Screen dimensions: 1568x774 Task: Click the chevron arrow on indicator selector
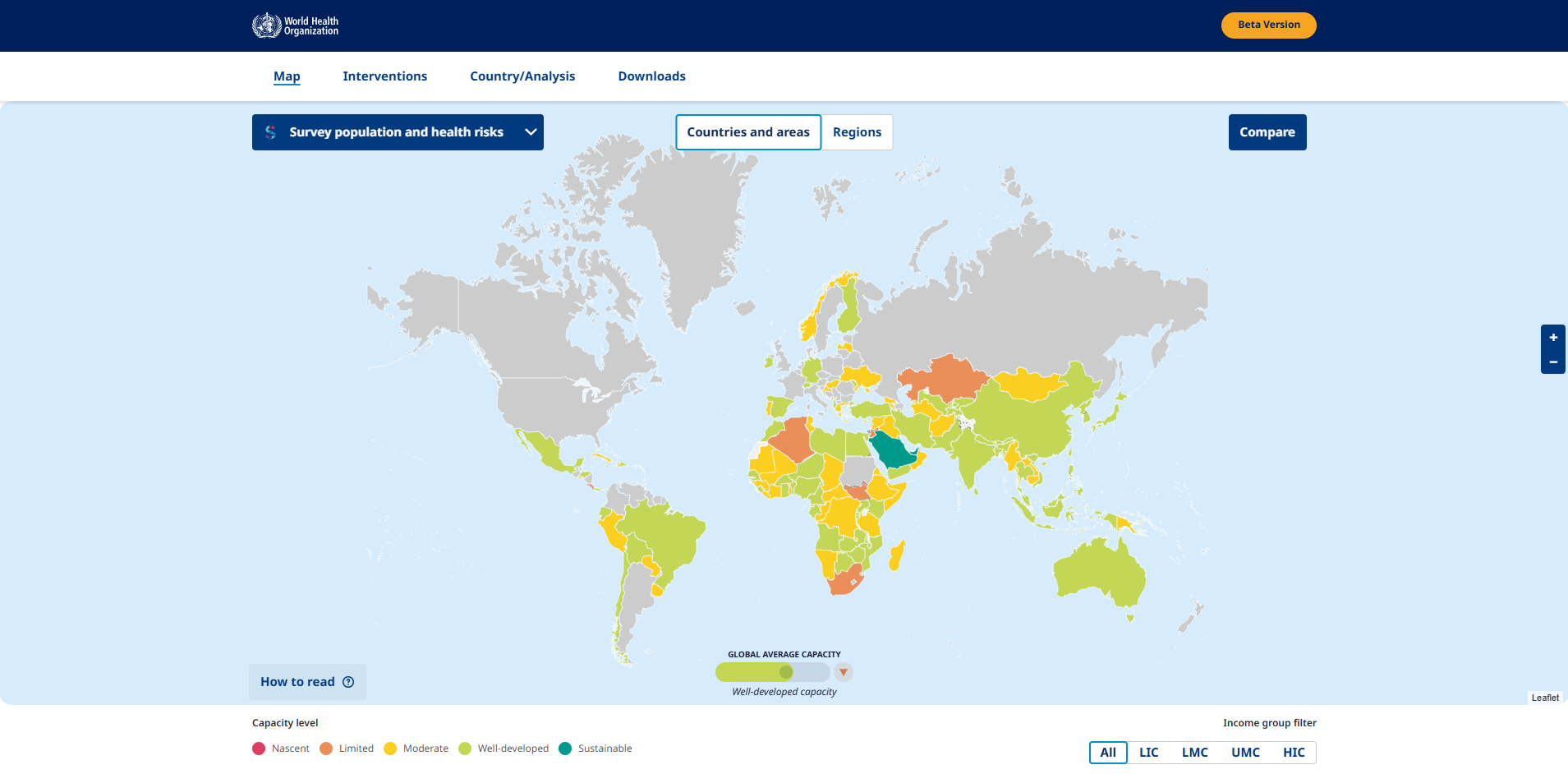coord(531,132)
